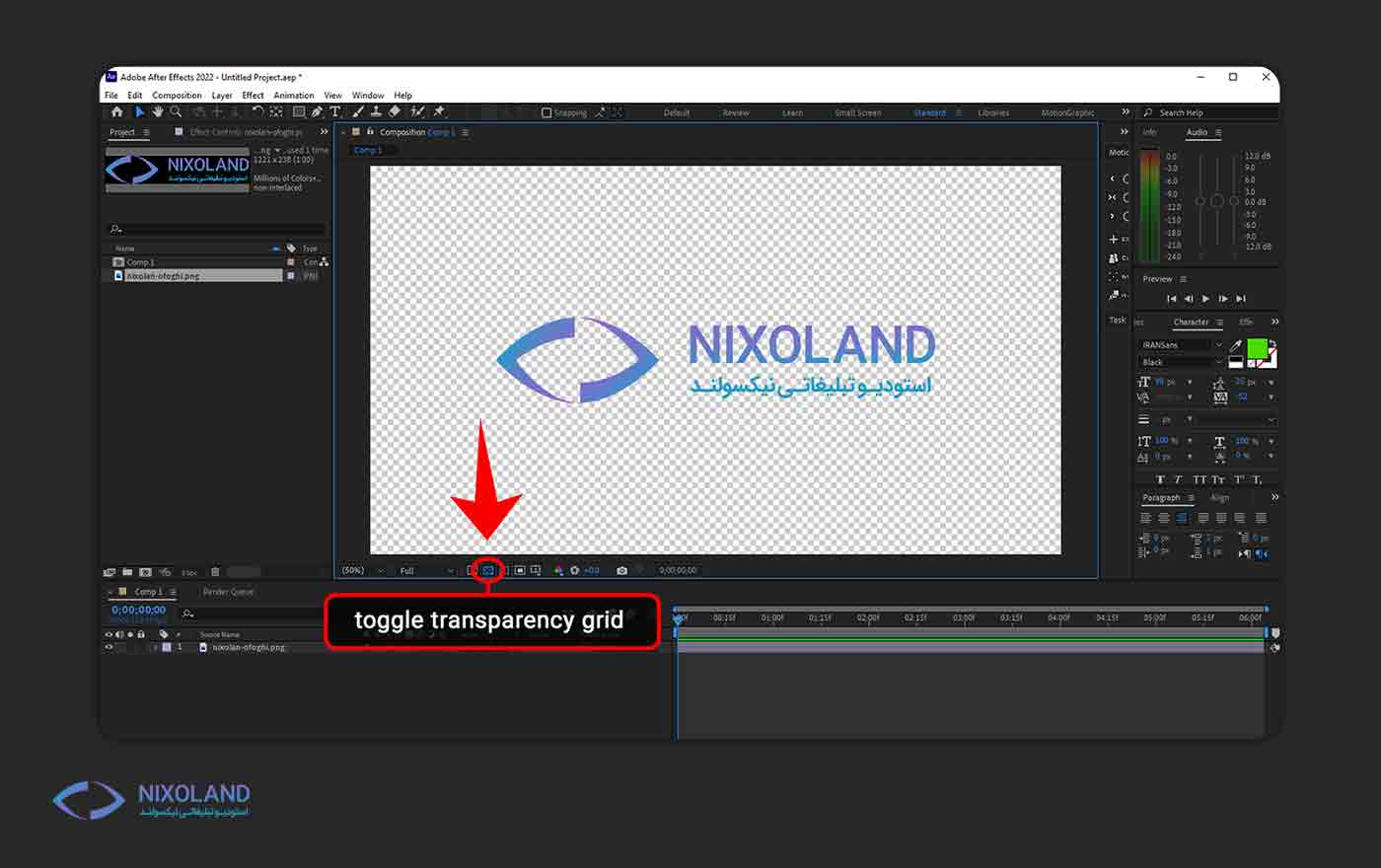Jump to last frame in Preview panel
Image resolution: width=1381 pixels, height=868 pixels.
tap(1241, 299)
